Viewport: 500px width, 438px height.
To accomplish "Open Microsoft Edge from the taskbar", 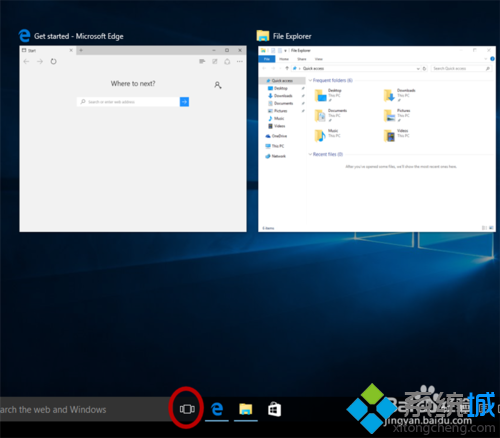I will click(x=217, y=409).
